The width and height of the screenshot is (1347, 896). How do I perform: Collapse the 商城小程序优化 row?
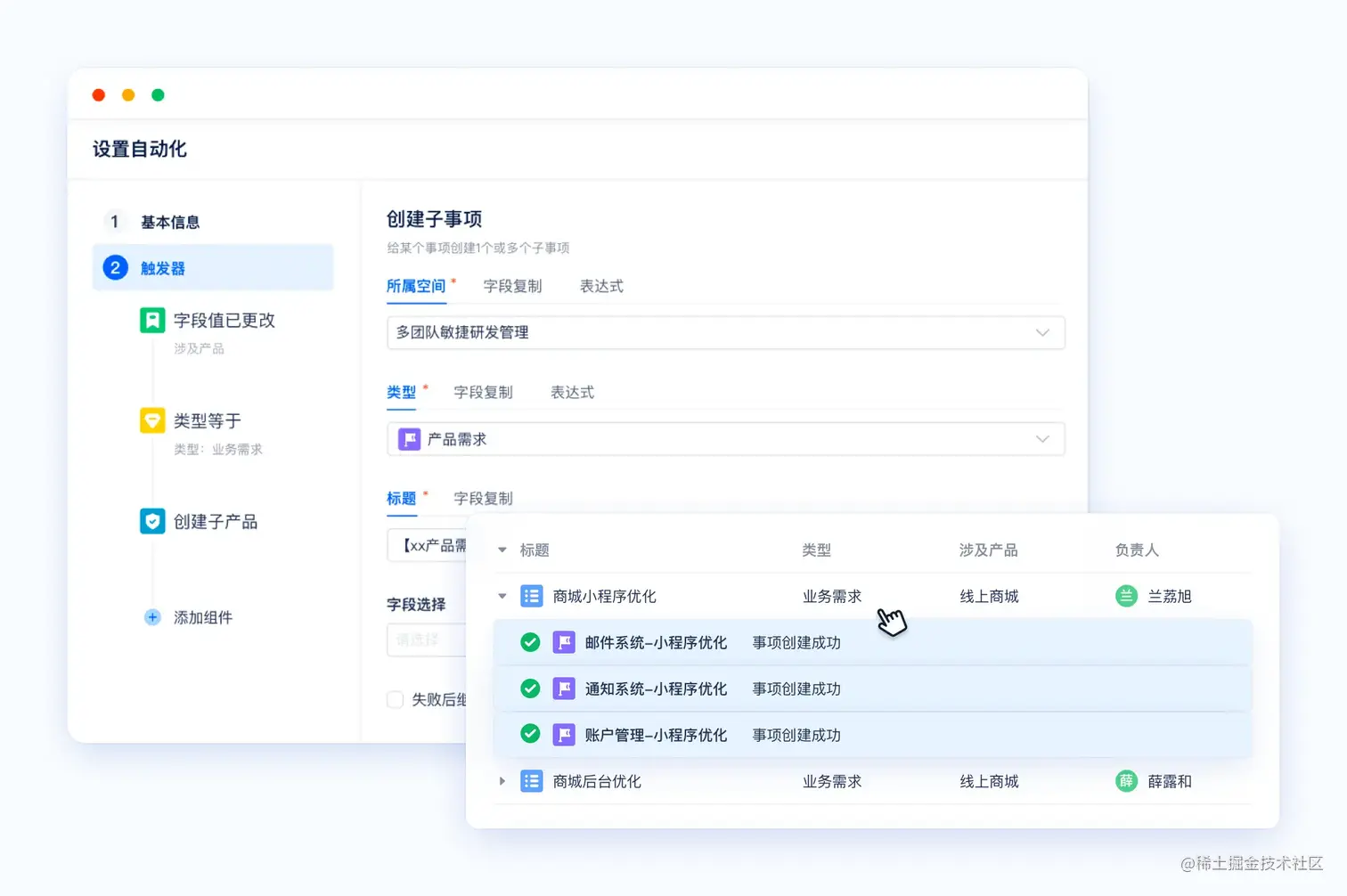502,596
